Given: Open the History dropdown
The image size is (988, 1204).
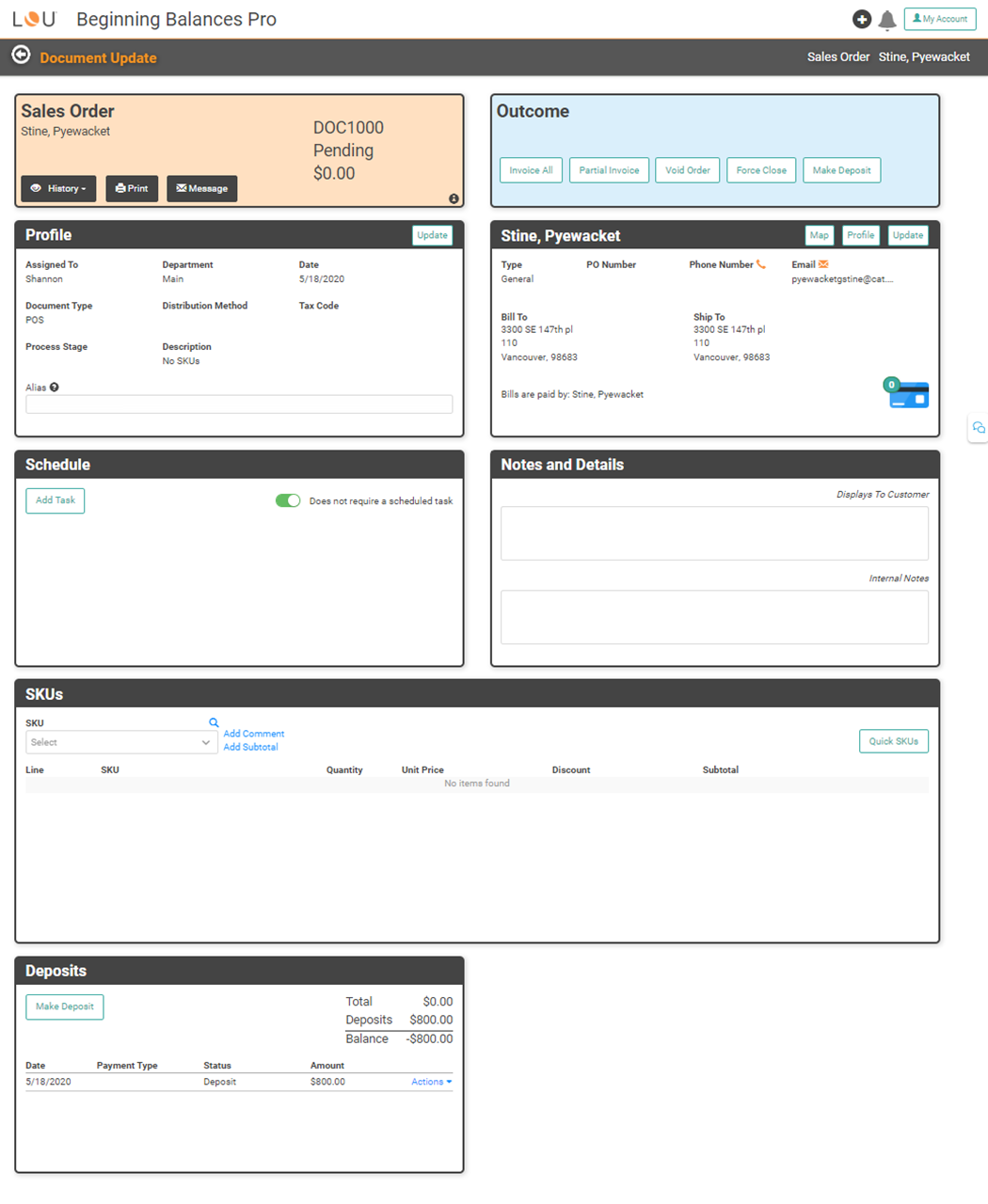Looking at the screenshot, I should coord(58,188).
